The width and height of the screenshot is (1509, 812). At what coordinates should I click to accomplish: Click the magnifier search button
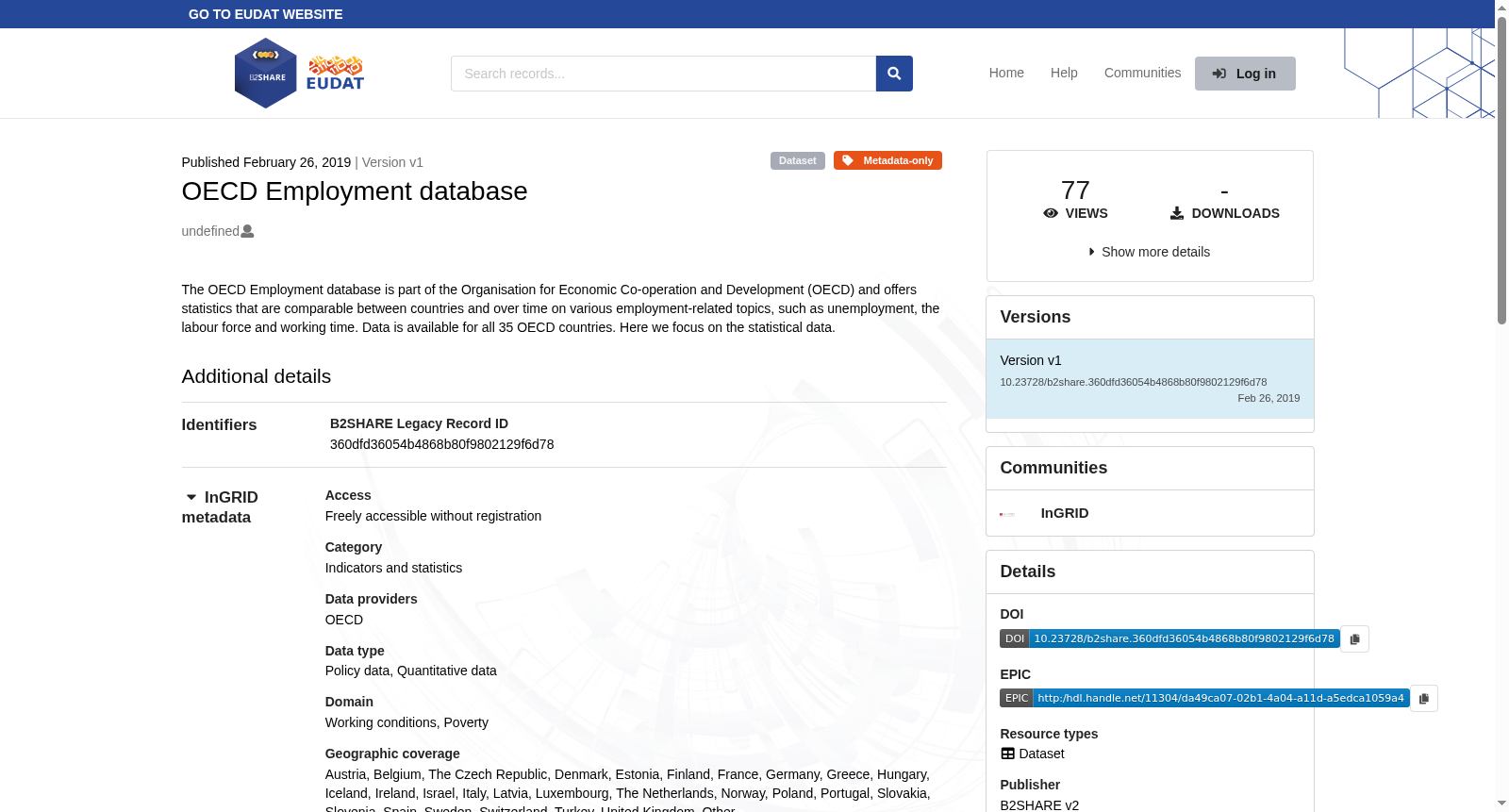[894, 74]
